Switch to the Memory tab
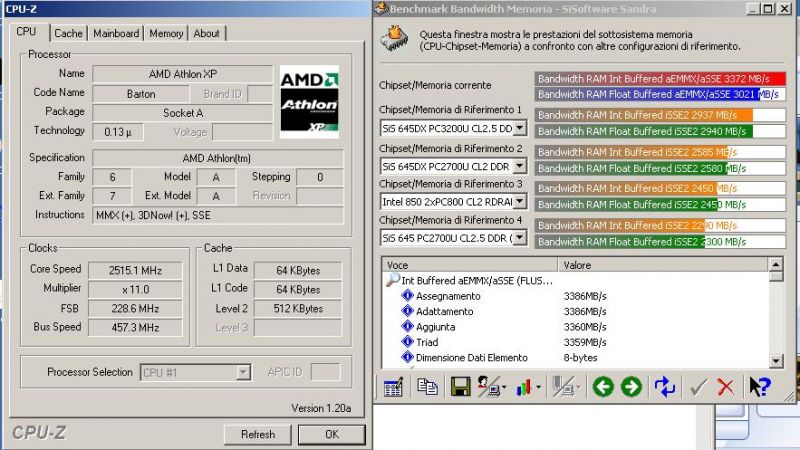This screenshot has height=450, width=800. tap(166, 33)
